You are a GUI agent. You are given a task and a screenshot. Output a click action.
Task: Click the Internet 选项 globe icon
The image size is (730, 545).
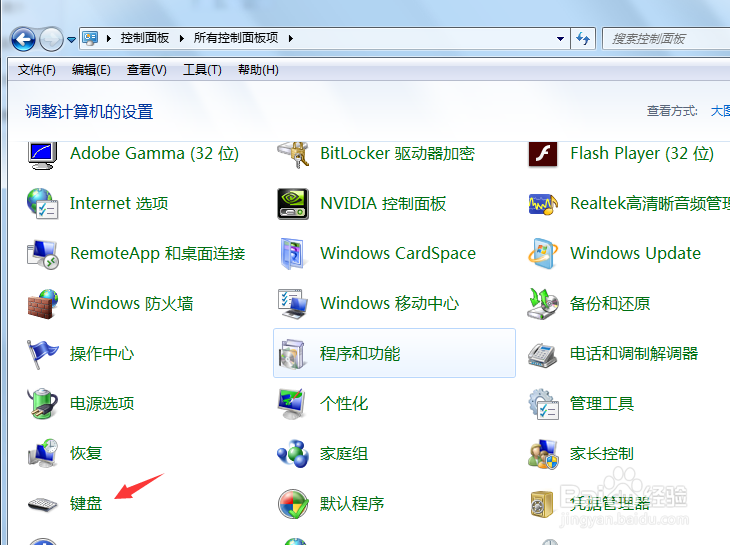(x=42, y=203)
